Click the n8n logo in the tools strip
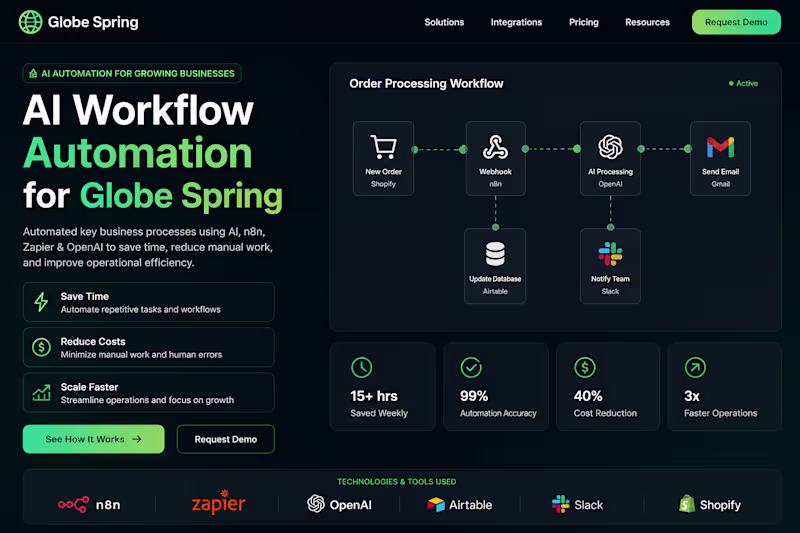The image size is (800, 533). point(89,504)
